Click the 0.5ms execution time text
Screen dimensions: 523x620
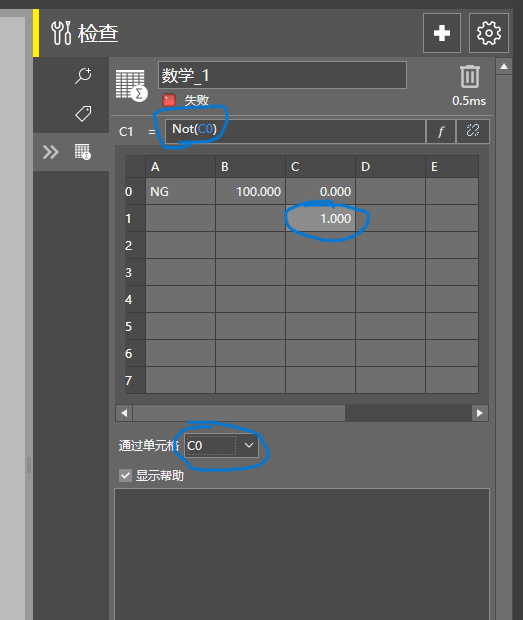click(x=469, y=101)
